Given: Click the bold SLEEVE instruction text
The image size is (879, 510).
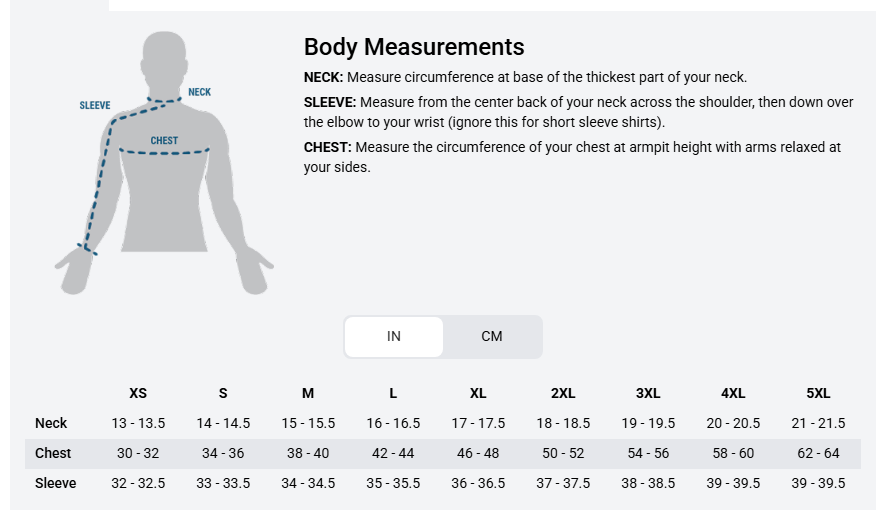Looking at the screenshot, I should (x=330, y=103).
